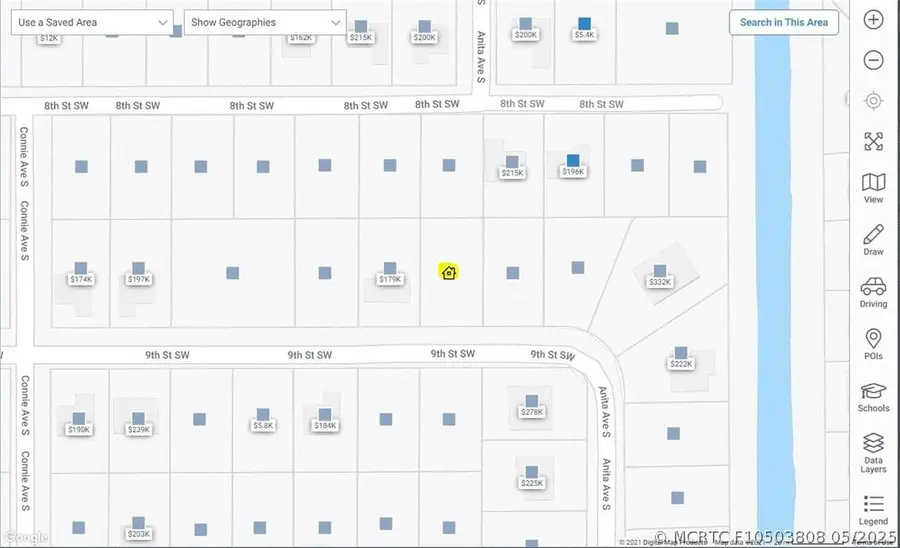
Task: Select the $5.8K property marker
Action: (263, 420)
